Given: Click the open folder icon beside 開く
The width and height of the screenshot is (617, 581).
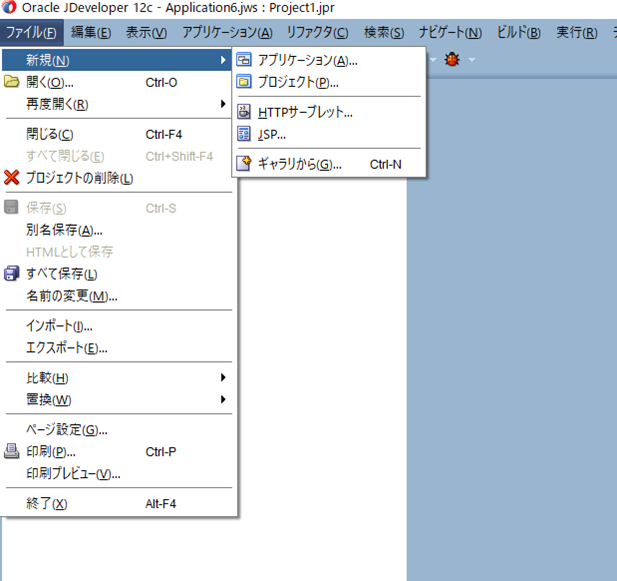Looking at the screenshot, I should (x=12, y=82).
